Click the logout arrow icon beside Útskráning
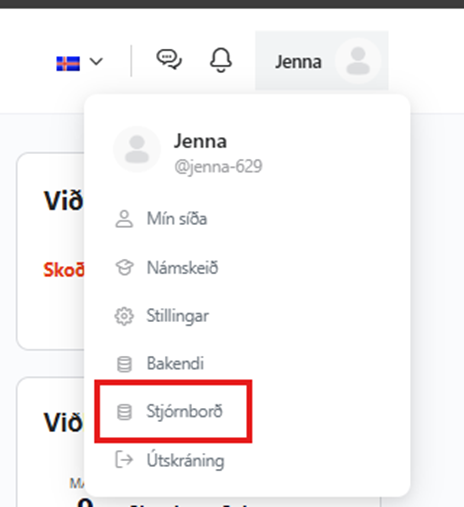 124,460
